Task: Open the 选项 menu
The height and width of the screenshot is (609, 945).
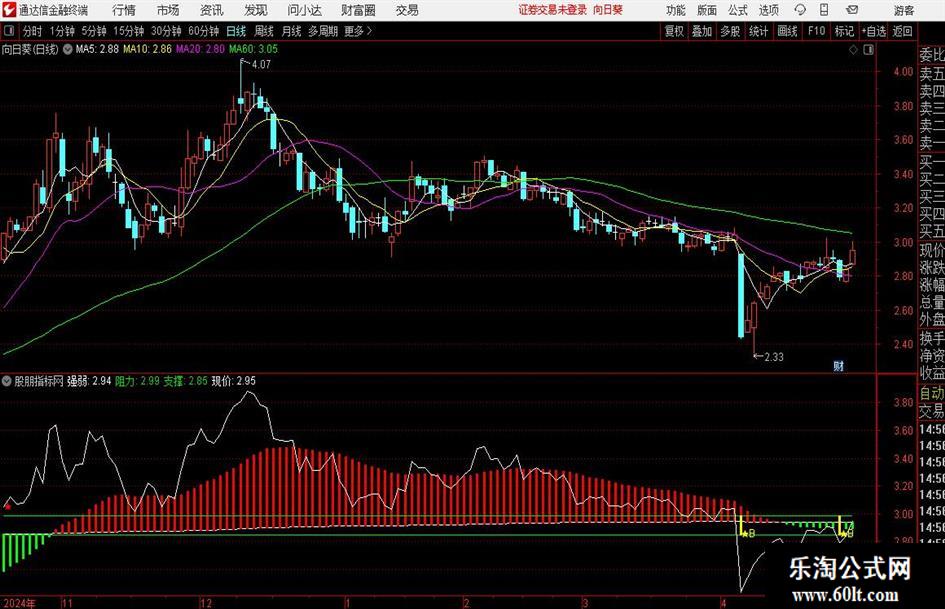Action: pyautogui.click(x=768, y=10)
